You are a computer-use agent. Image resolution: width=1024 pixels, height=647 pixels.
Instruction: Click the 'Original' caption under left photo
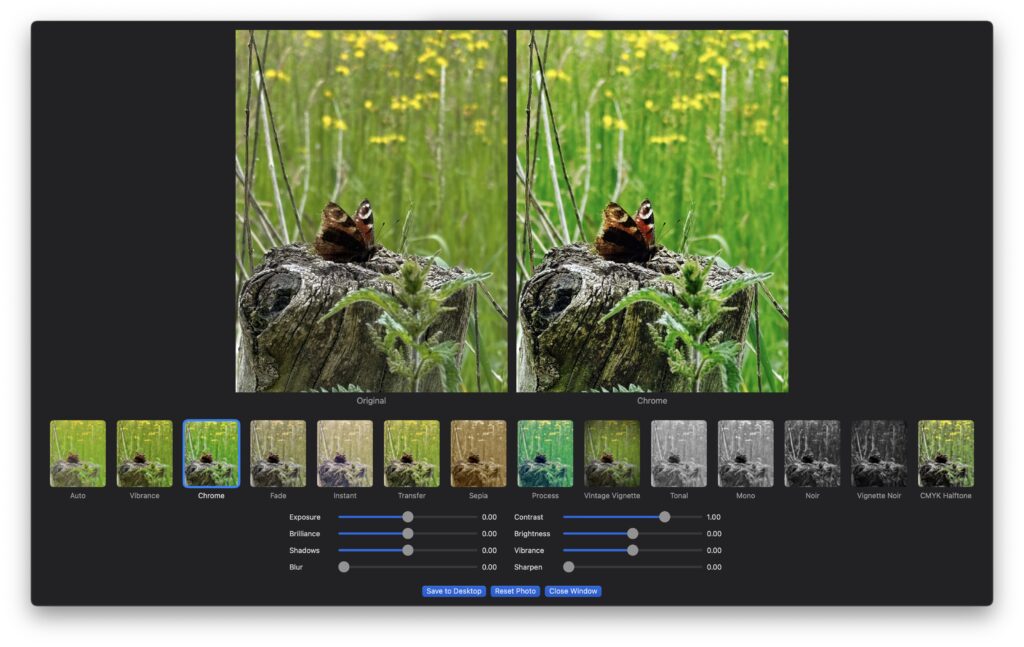click(371, 401)
